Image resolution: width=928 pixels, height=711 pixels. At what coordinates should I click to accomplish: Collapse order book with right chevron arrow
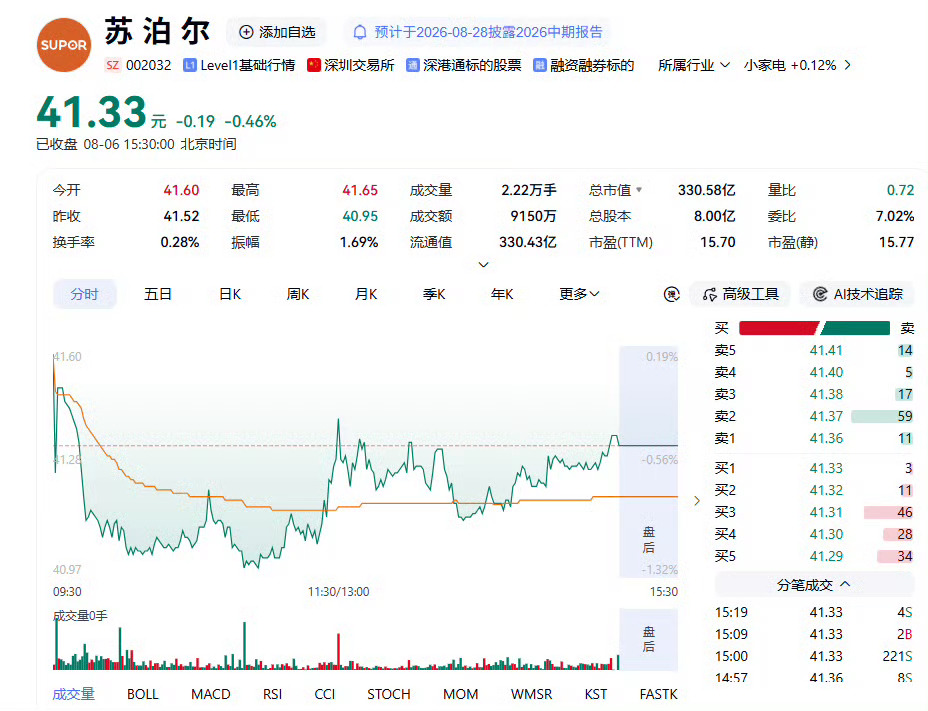pyautogui.click(x=697, y=501)
